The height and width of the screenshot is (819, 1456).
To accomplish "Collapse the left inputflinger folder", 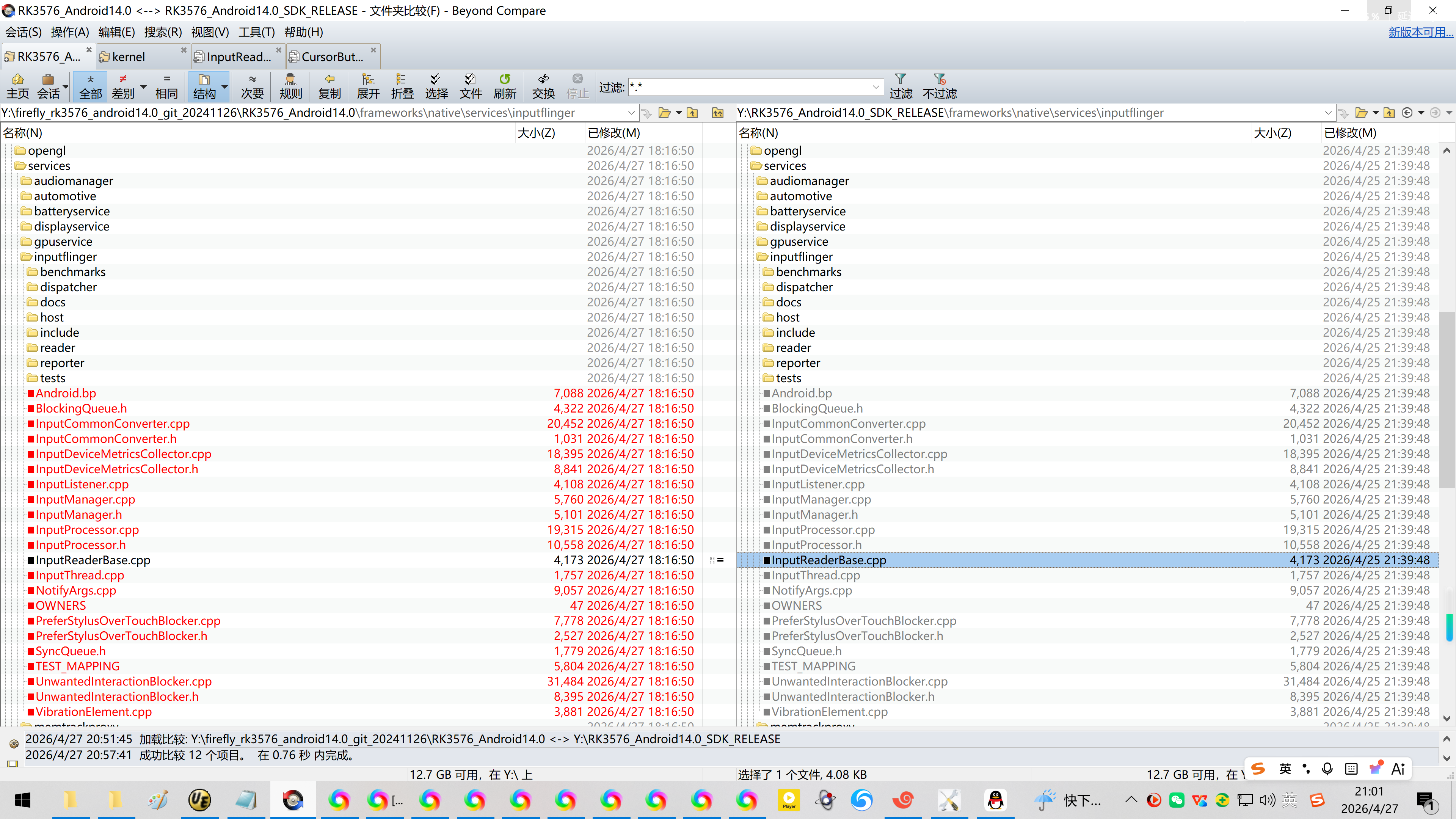I will (26, 257).
